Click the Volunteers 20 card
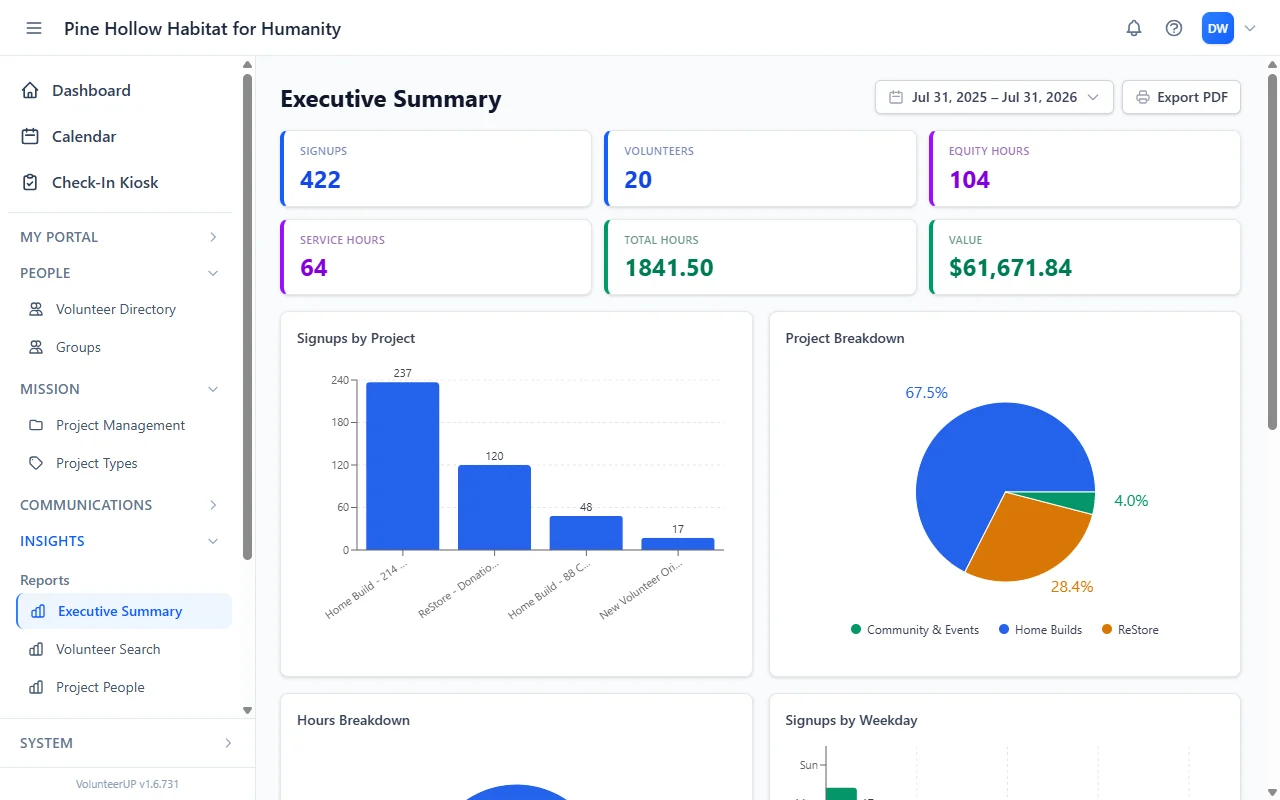Screen dimensions: 1280x800 (x=760, y=169)
